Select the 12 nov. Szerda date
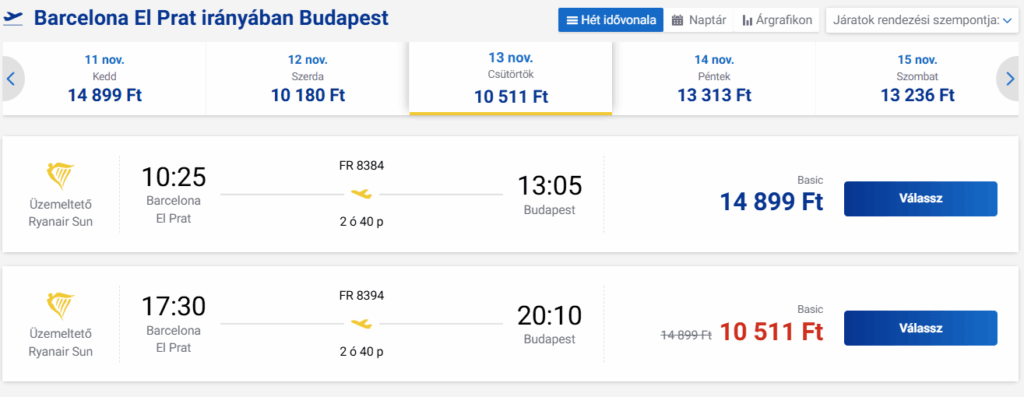The image size is (1024, 397). pyautogui.click(x=308, y=78)
